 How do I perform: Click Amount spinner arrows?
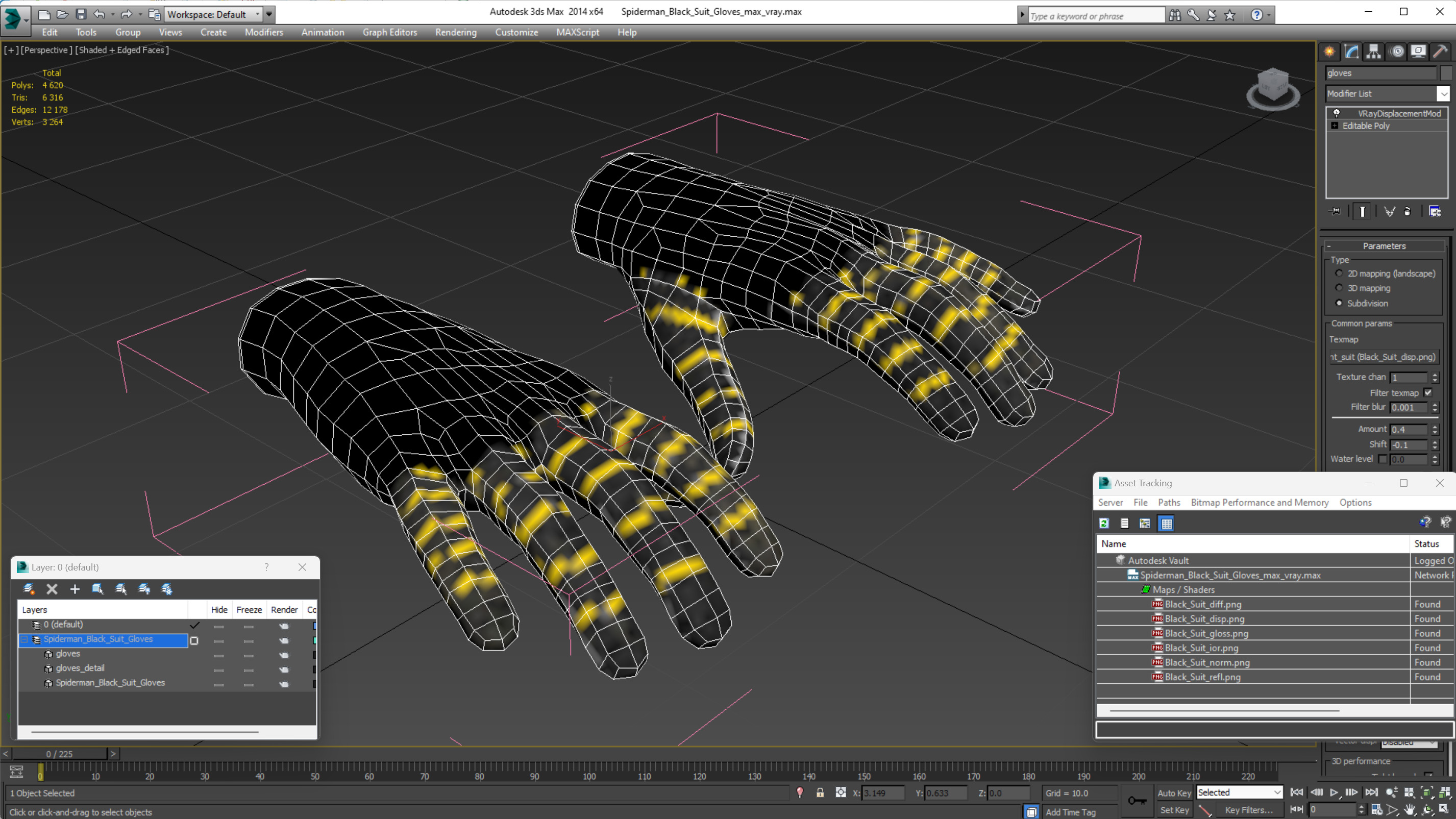[1435, 430]
